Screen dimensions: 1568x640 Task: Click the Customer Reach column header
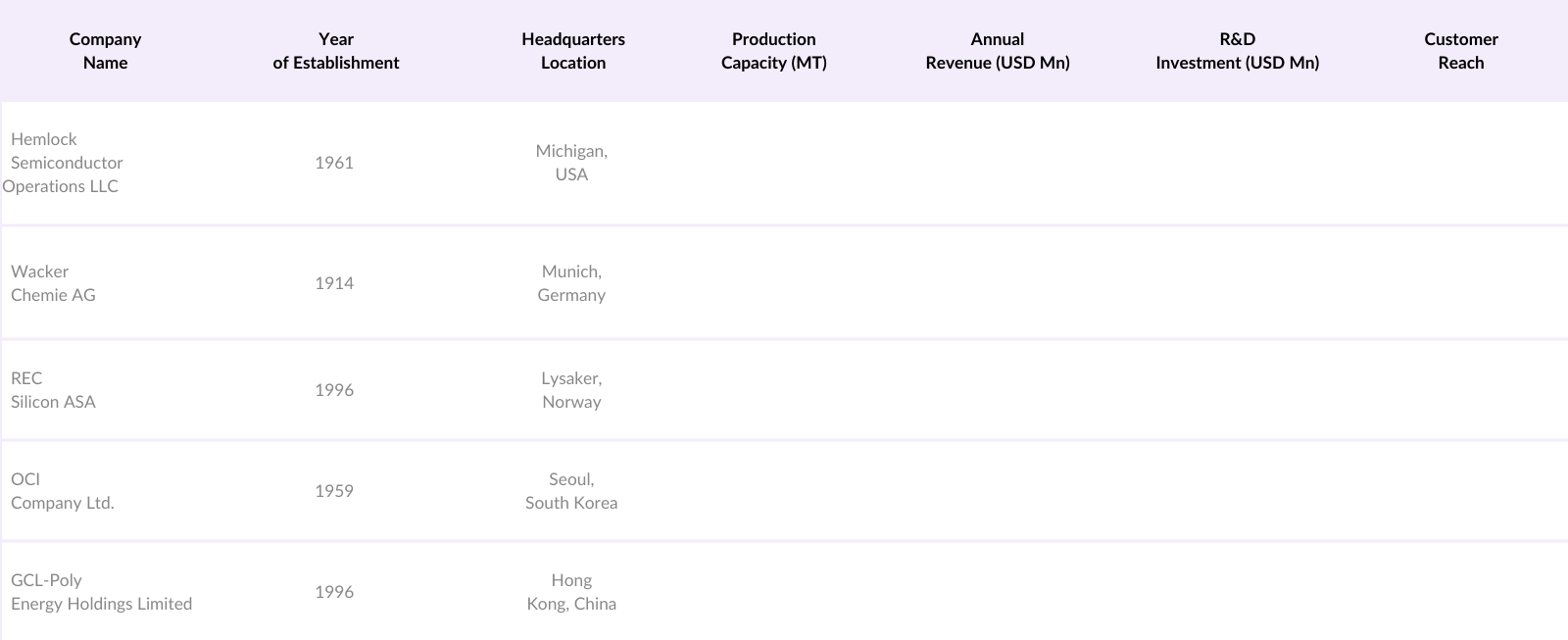(1461, 51)
